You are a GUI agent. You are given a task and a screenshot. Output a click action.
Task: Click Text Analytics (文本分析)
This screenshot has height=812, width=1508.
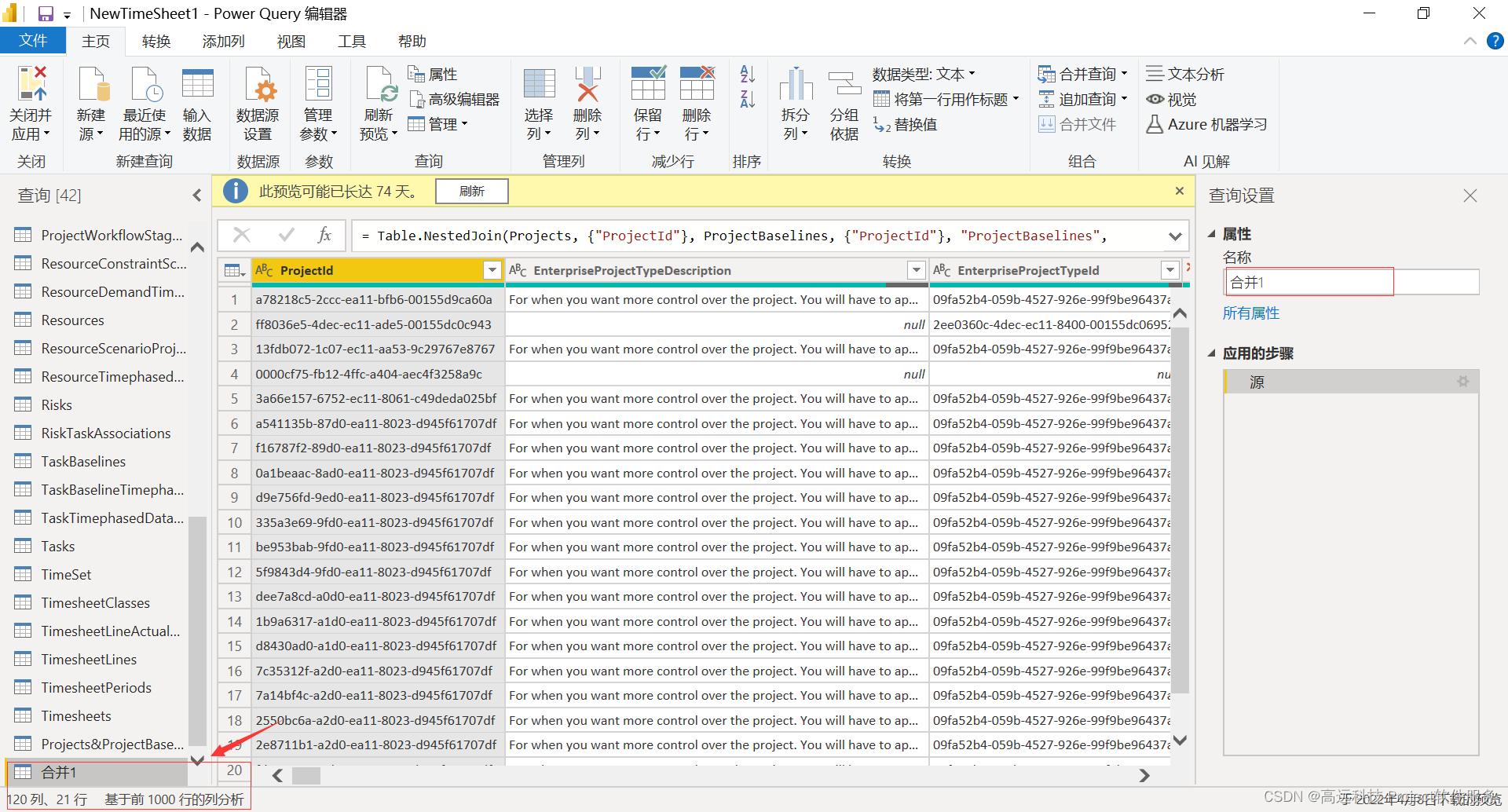click(1184, 74)
